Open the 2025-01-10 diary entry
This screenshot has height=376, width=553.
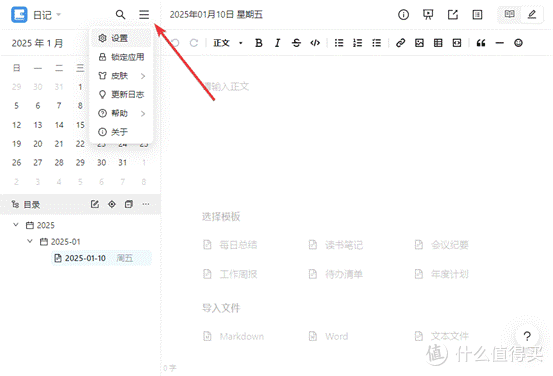[x=102, y=258]
